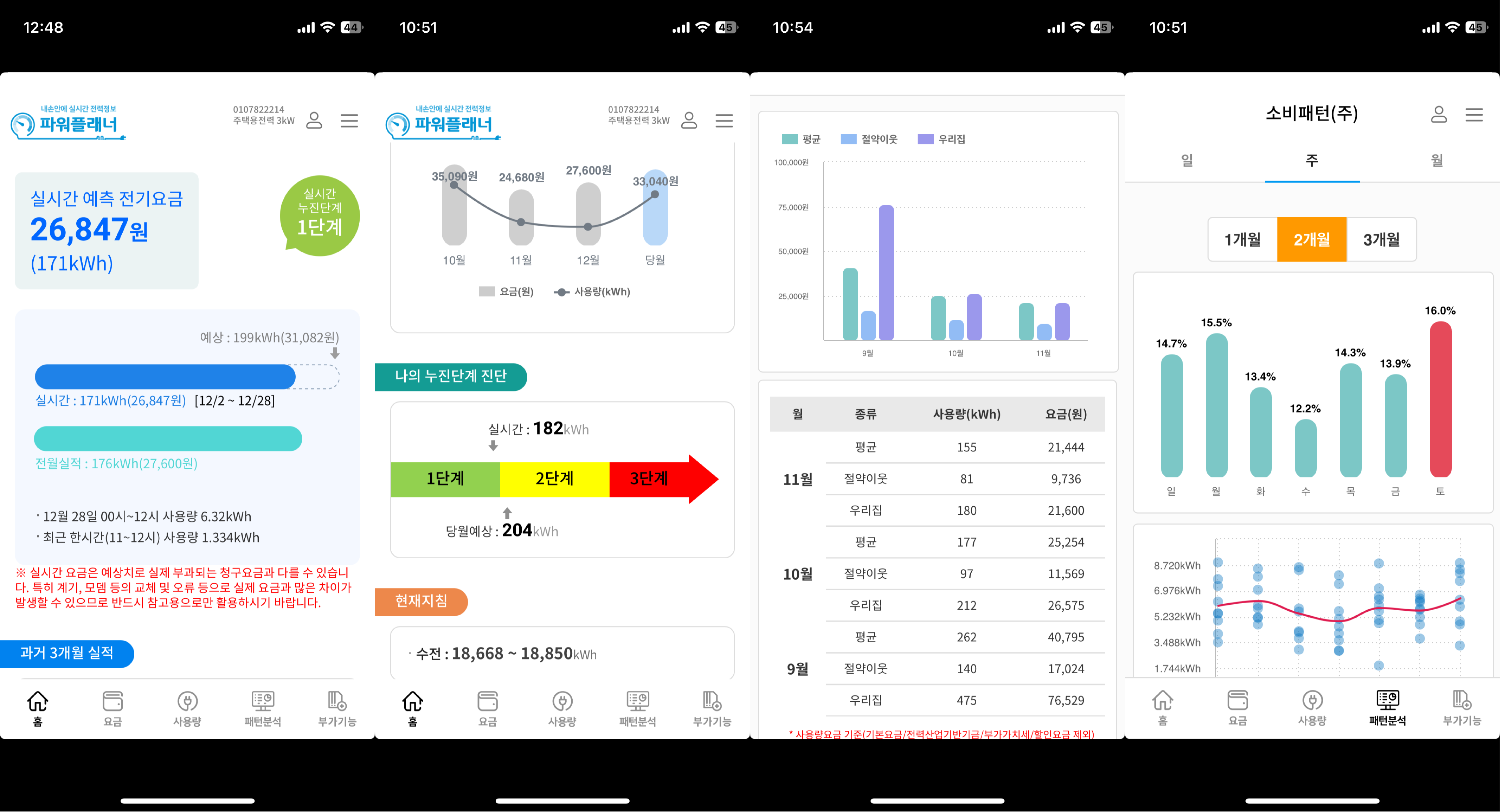Tap the 현재지침 orange label
The image size is (1500, 812).
(420, 601)
